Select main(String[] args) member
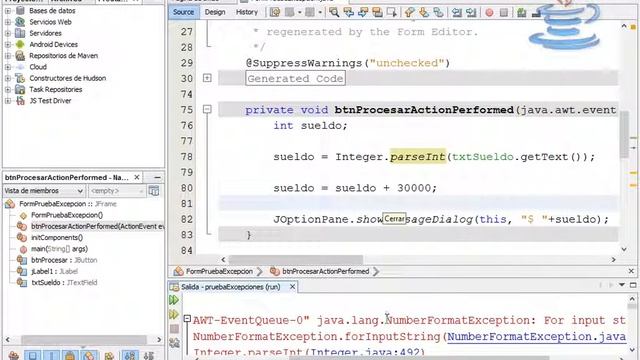The height and width of the screenshot is (360, 640). tap(59, 249)
